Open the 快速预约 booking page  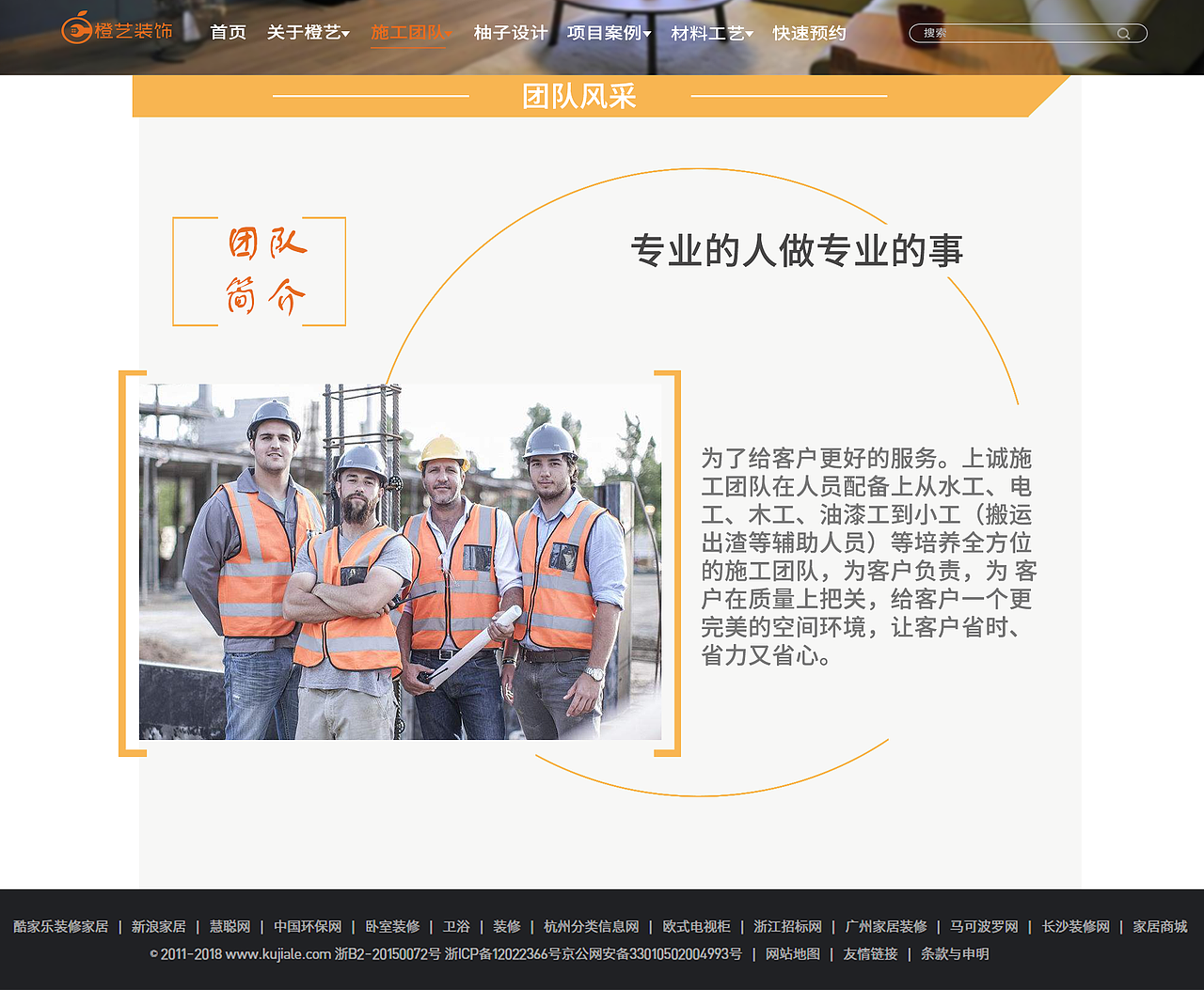pyautogui.click(x=808, y=32)
